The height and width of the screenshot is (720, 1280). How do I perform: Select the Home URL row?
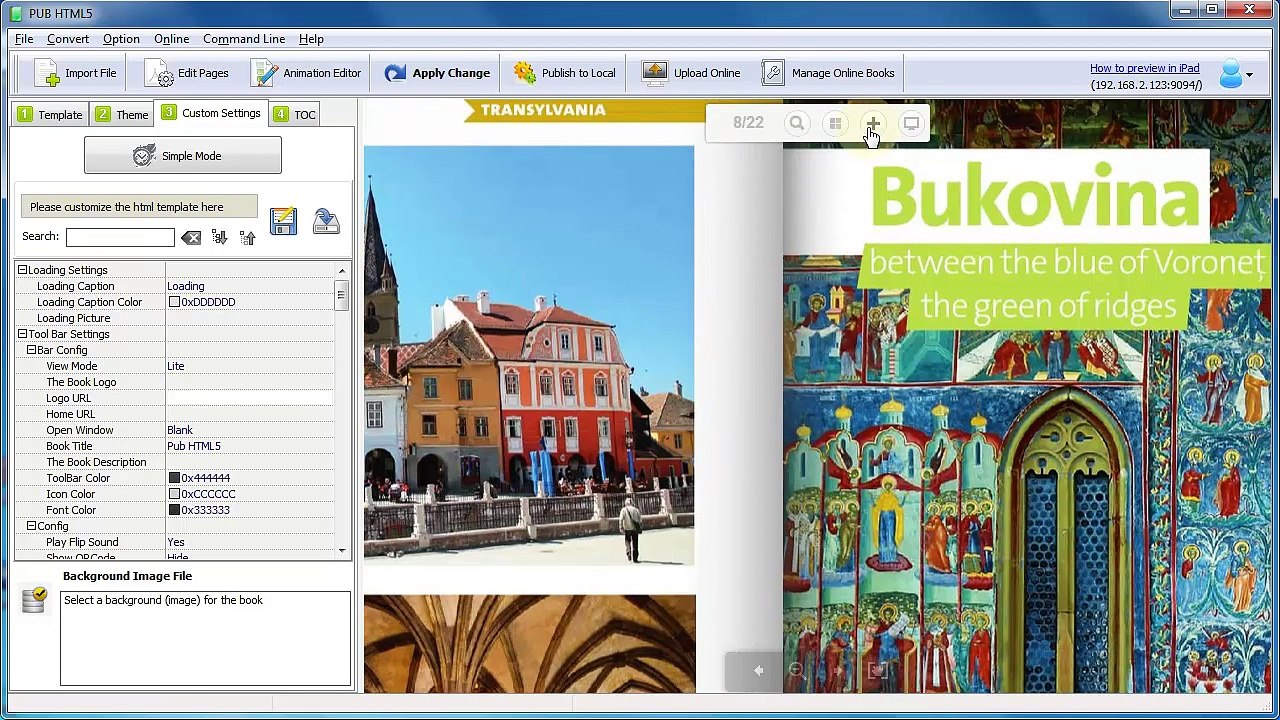pos(175,414)
